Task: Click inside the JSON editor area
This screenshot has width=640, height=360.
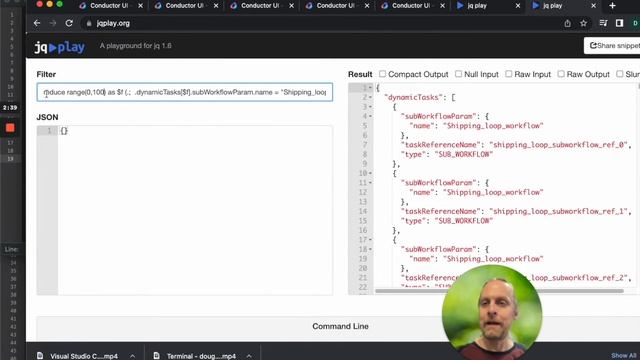Action: coord(195,210)
